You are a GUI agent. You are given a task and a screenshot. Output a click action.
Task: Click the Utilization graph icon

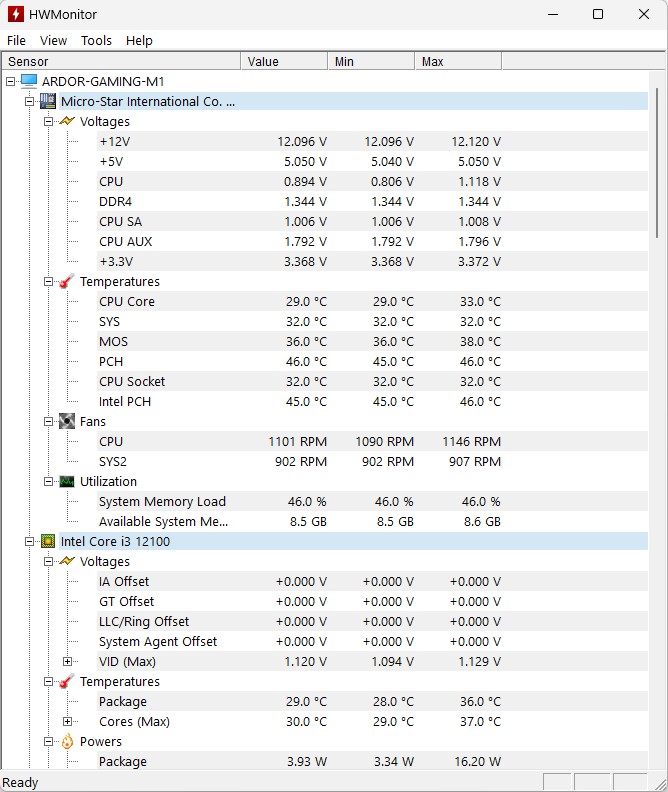[x=67, y=481]
